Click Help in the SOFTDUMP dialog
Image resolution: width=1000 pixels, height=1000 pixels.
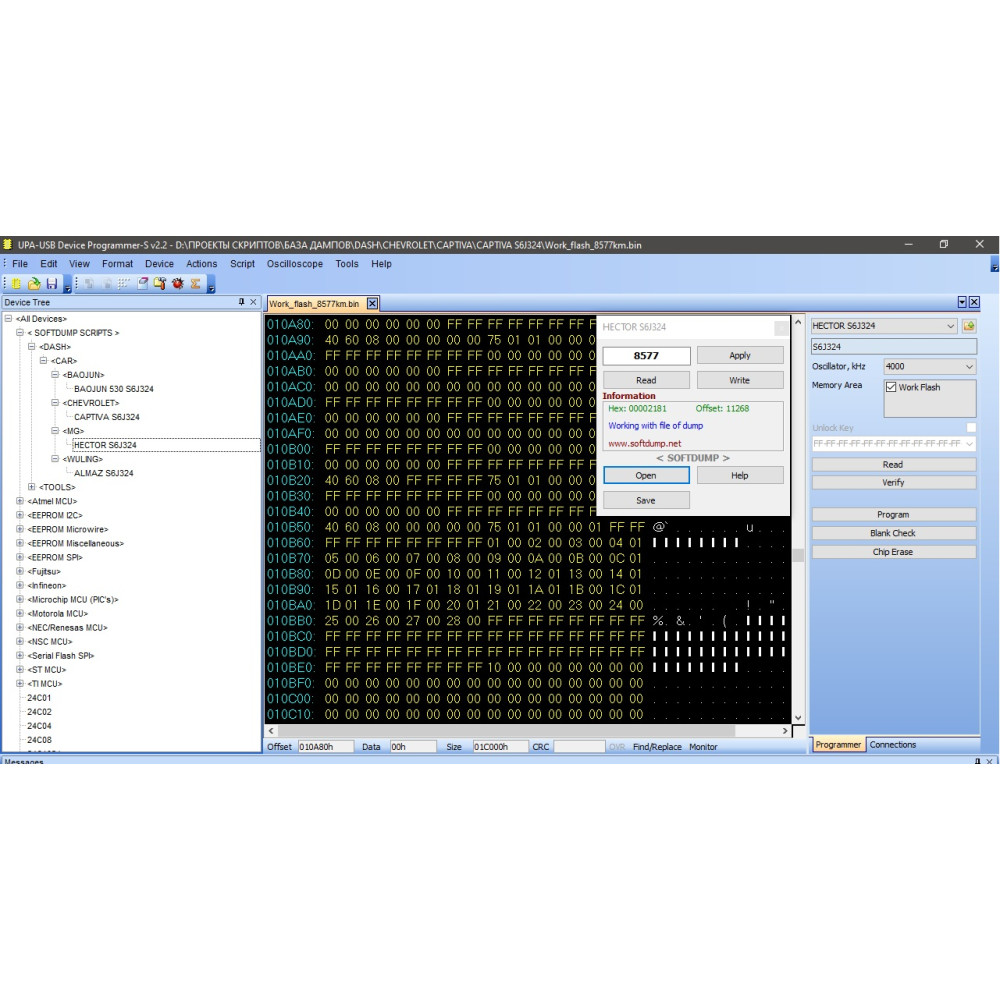pos(740,476)
